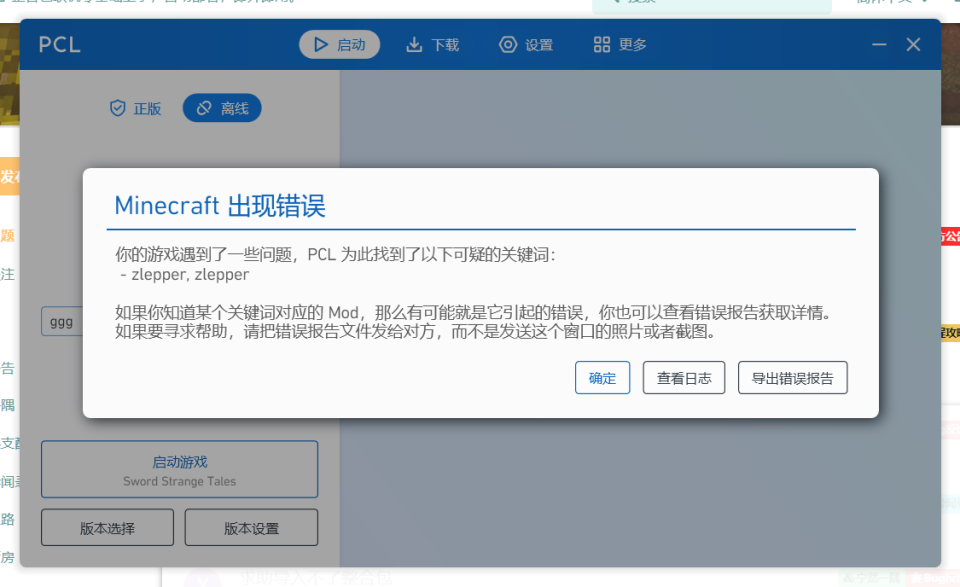The image size is (960, 587).
Task: Click the broken-link icon next to 离线
Action: coord(204,108)
